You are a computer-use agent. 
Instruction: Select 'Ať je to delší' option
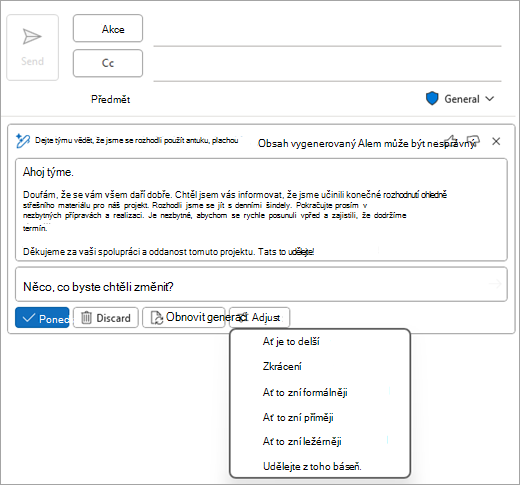[x=291, y=341]
